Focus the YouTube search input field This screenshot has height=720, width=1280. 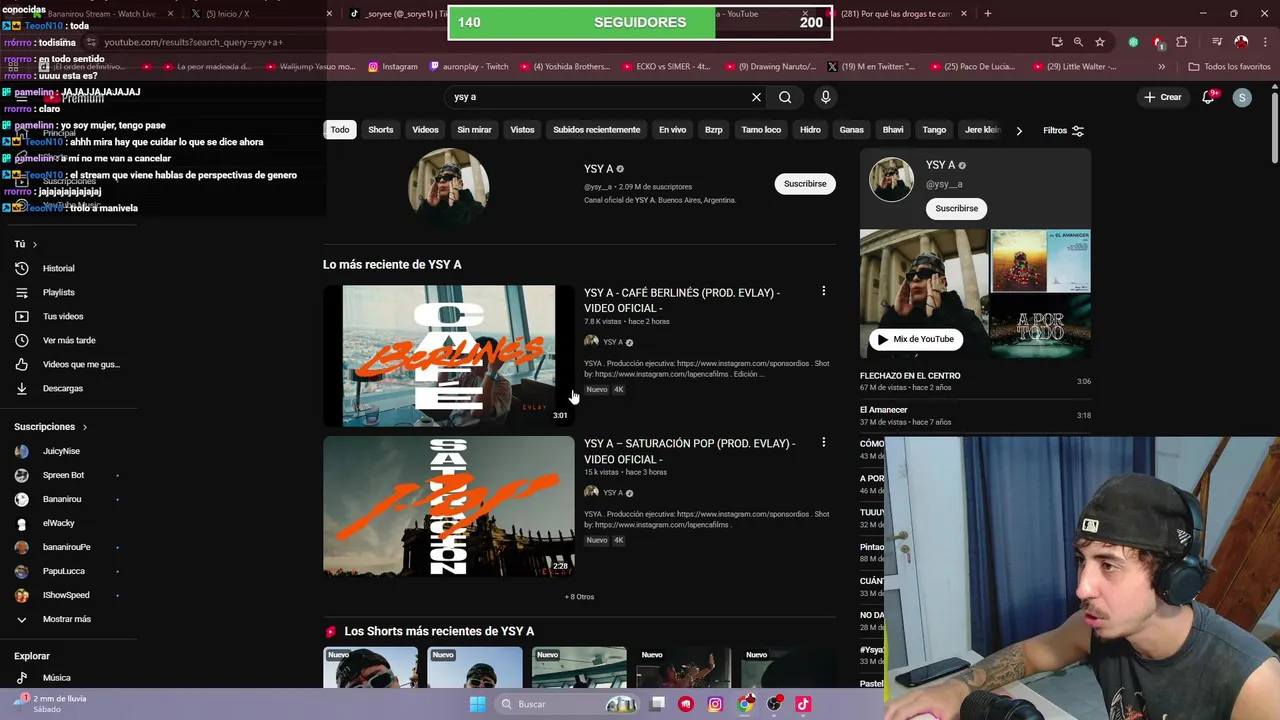[x=598, y=97]
